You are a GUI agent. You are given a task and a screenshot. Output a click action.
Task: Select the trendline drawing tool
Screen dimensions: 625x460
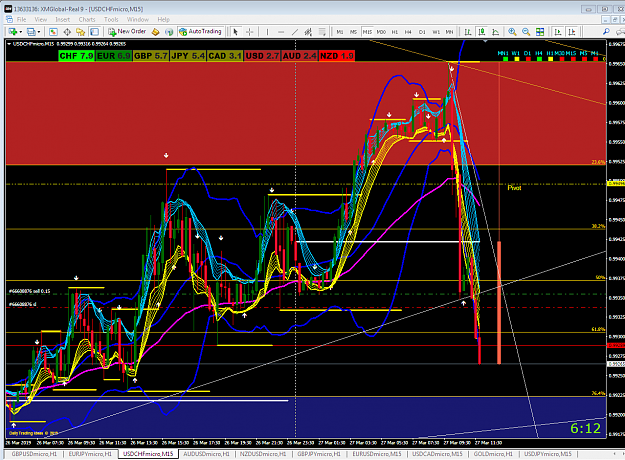point(295,31)
